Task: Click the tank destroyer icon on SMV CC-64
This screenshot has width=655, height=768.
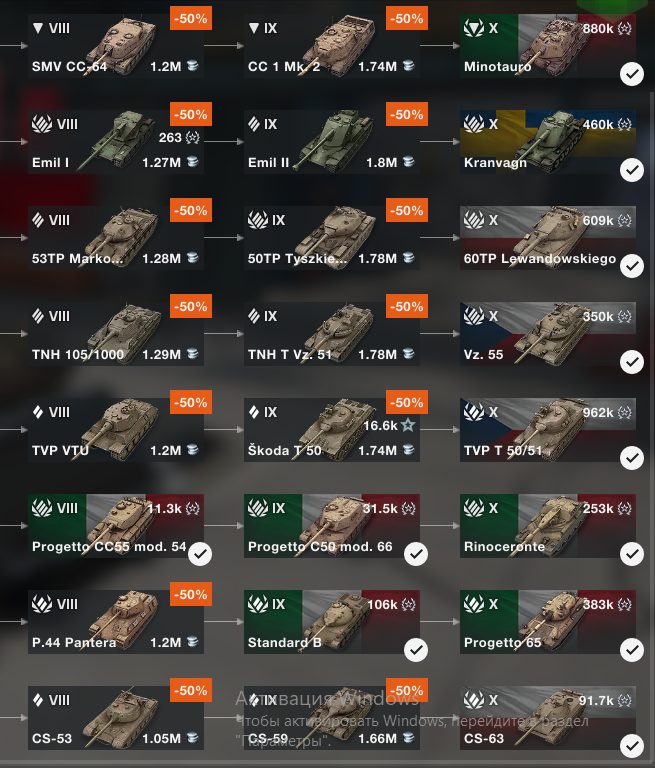Action: [38, 28]
